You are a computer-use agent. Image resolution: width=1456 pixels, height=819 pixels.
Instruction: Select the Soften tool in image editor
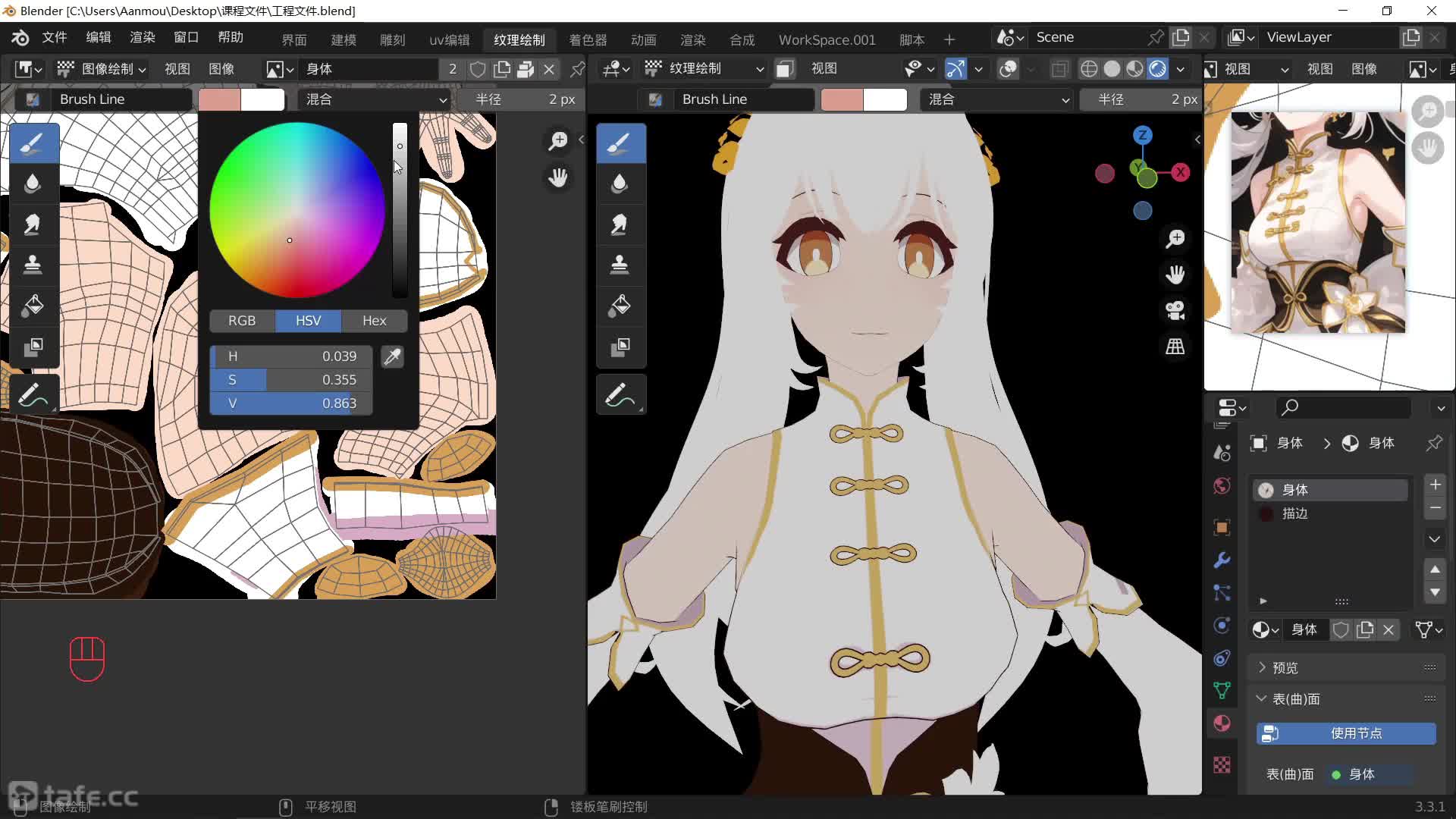pos(33,184)
